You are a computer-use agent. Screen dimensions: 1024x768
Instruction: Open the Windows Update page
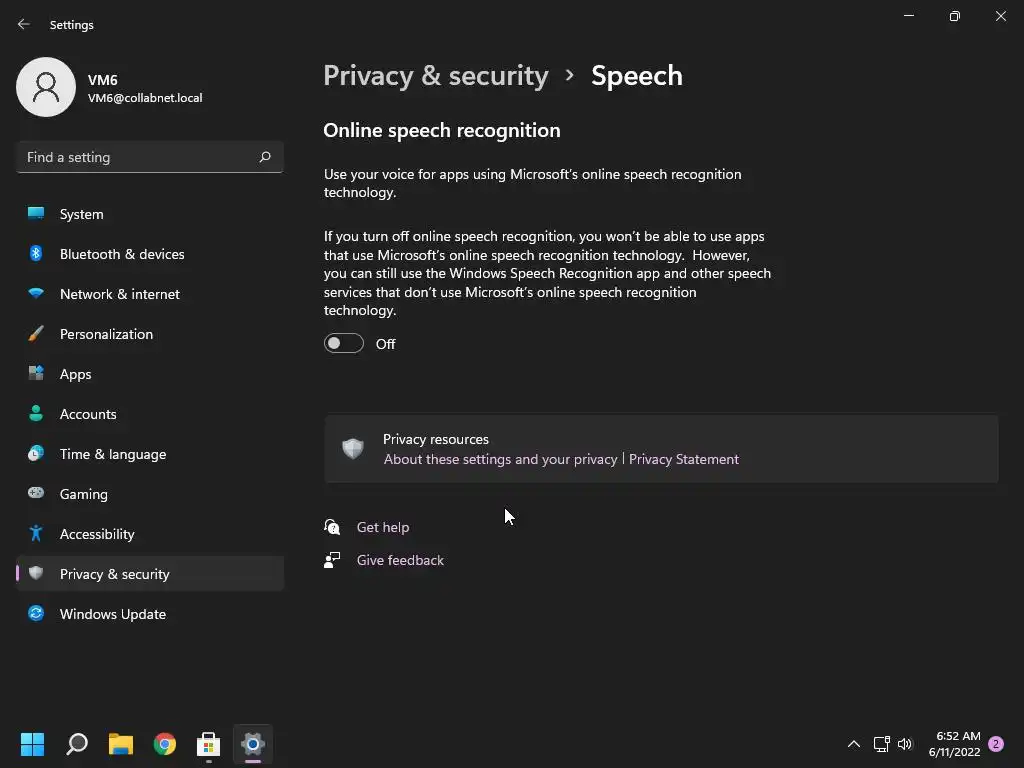113,614
